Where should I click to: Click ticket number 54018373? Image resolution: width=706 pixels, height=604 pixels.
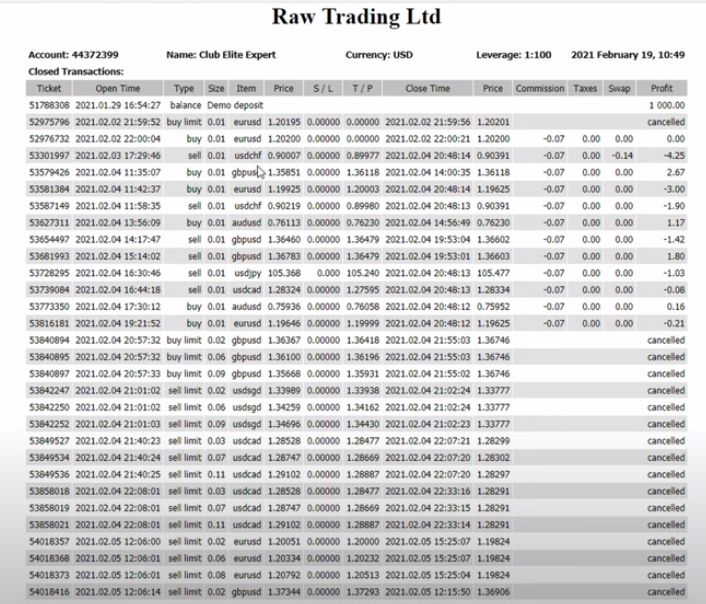50,575
